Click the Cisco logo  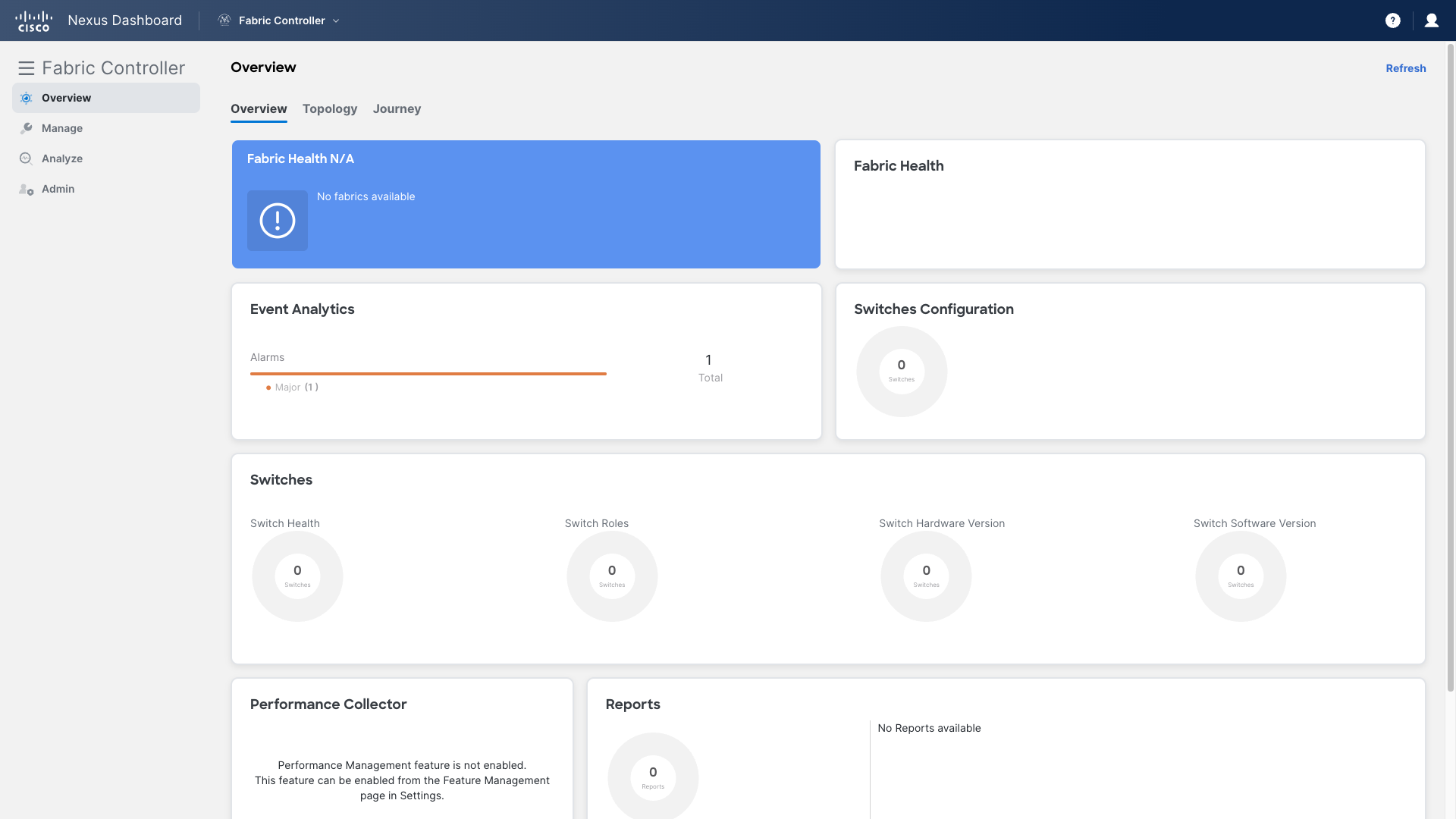point(33,20)
